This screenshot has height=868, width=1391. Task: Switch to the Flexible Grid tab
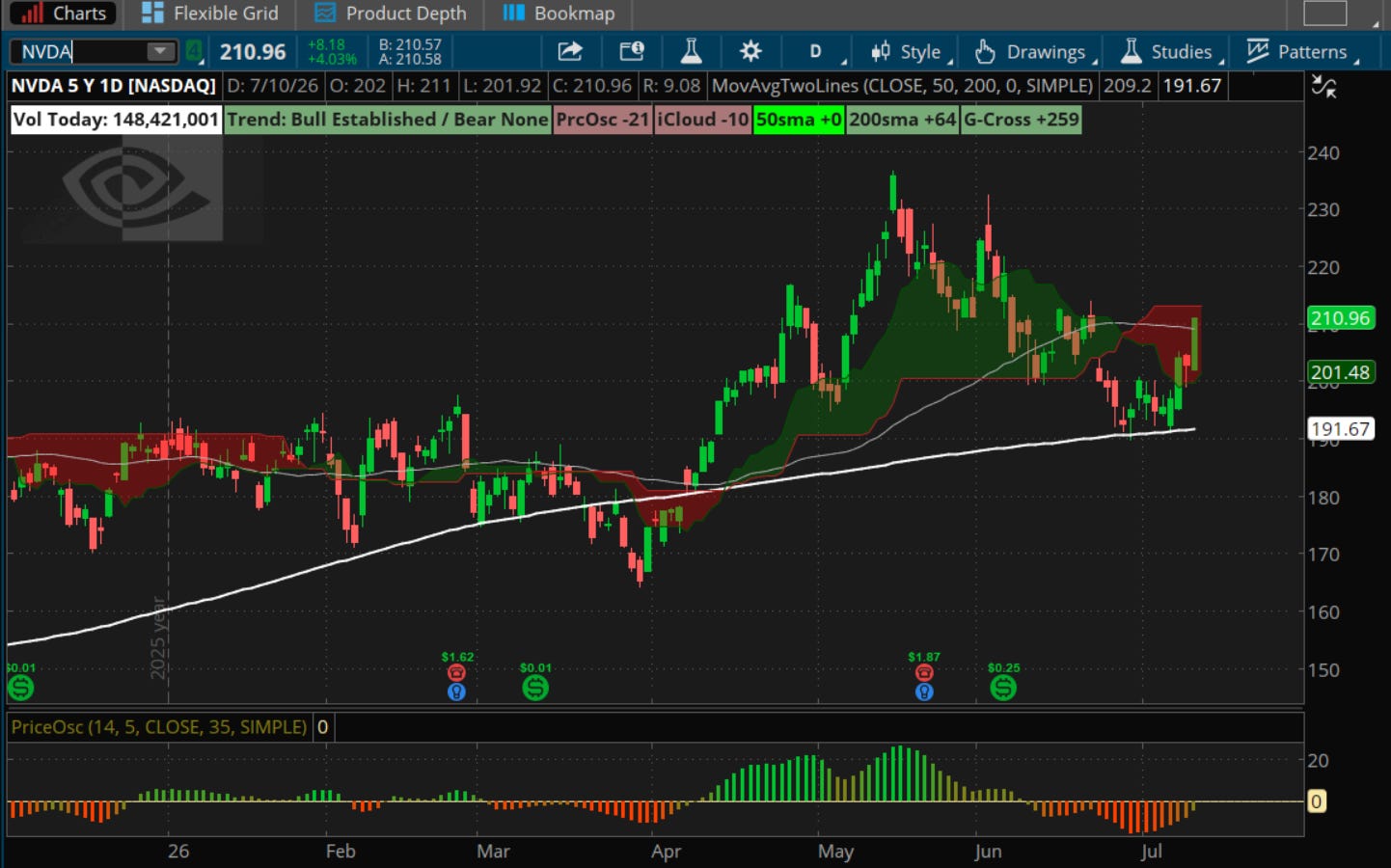click(x=209, y=14)
